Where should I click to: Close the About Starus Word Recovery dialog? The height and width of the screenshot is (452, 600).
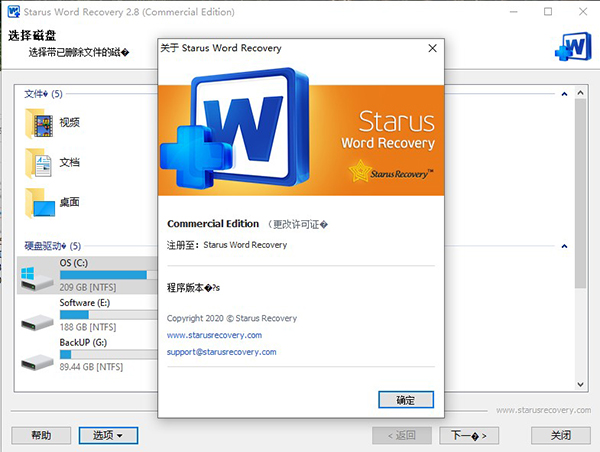point(432,48)
